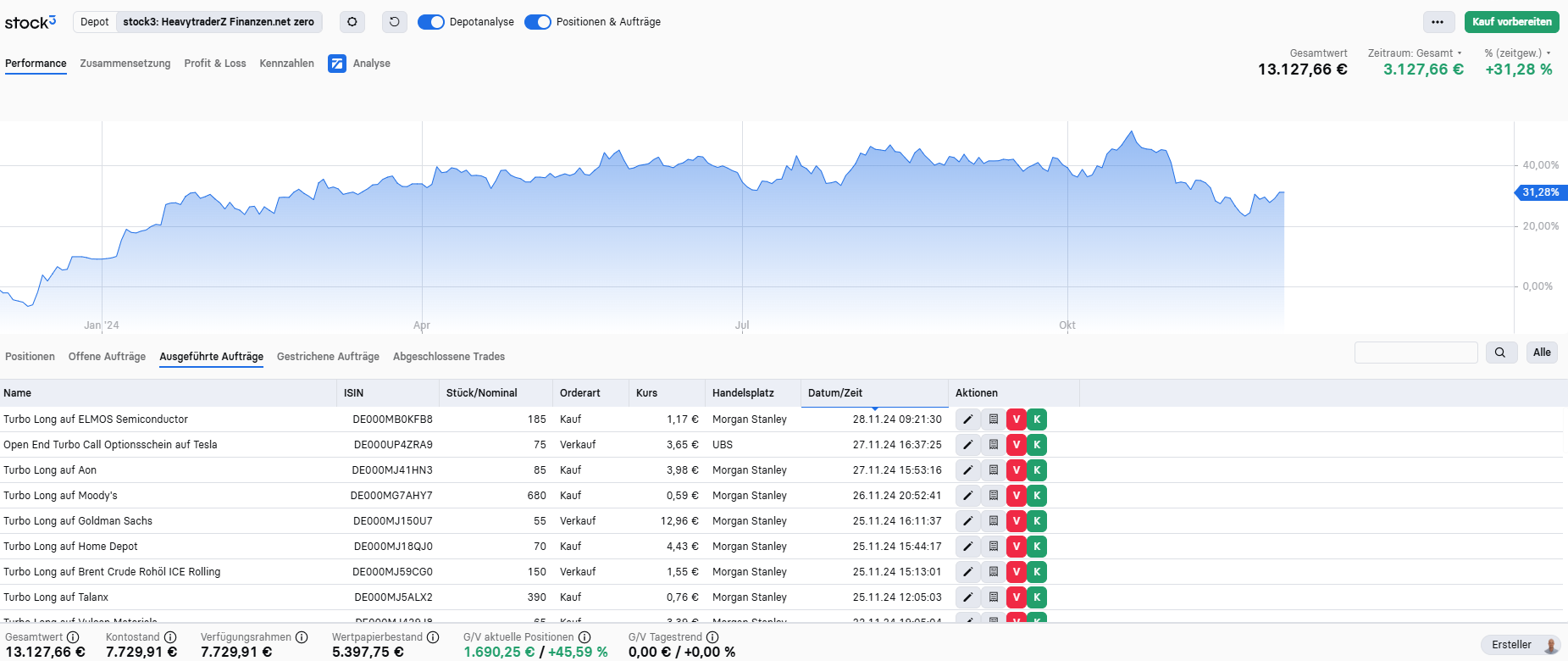
Task: Click the Handelsplatz column header
Action: point(753,393)
